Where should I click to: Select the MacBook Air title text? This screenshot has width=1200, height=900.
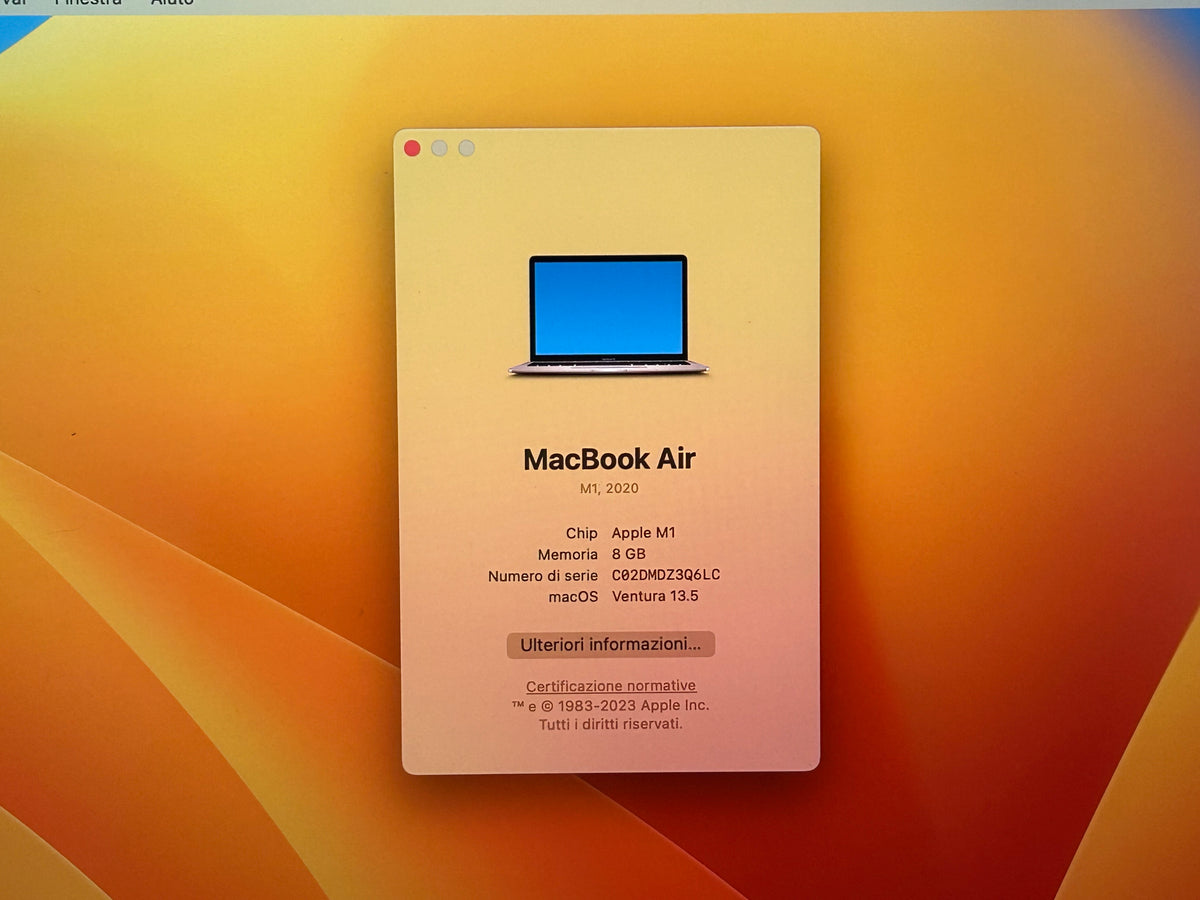click(609, 459)
